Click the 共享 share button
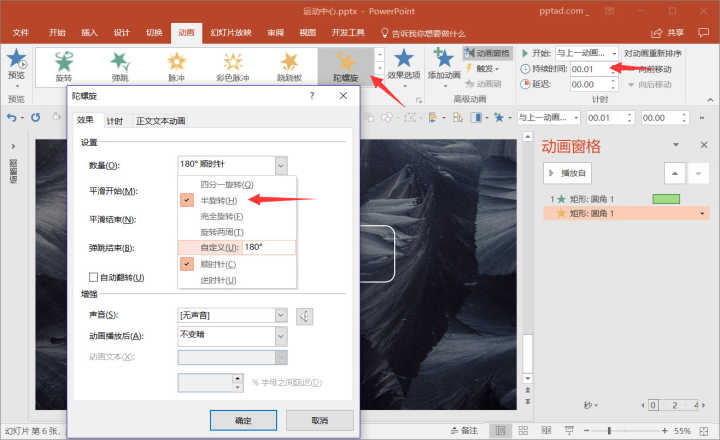This screenshot has width=720, height=440. click(x=667, y=33)
